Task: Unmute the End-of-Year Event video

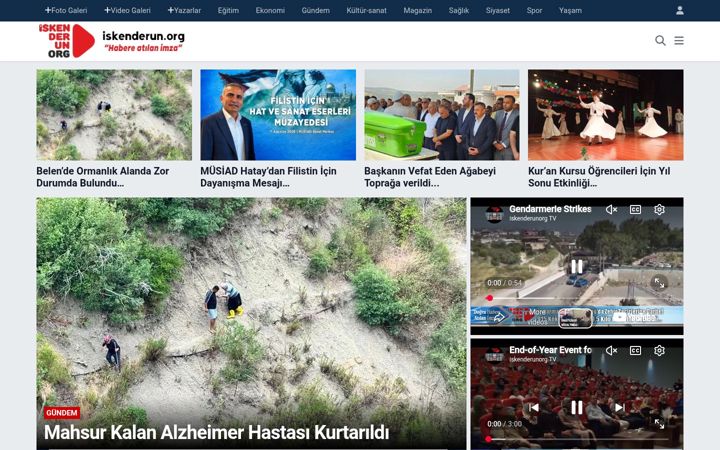Action: pos(611,350)
